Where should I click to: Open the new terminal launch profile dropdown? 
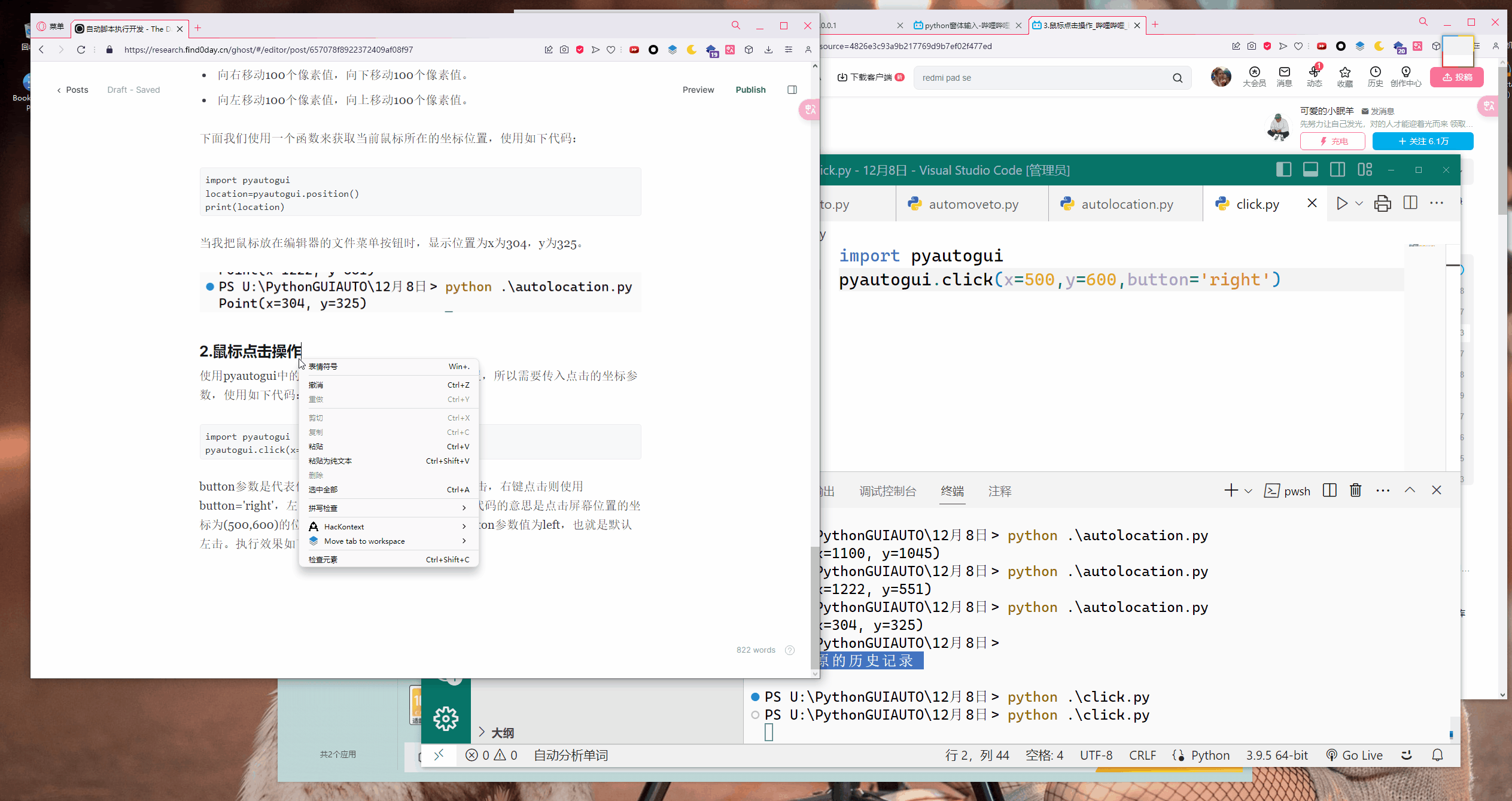(x=1248, y=491)
